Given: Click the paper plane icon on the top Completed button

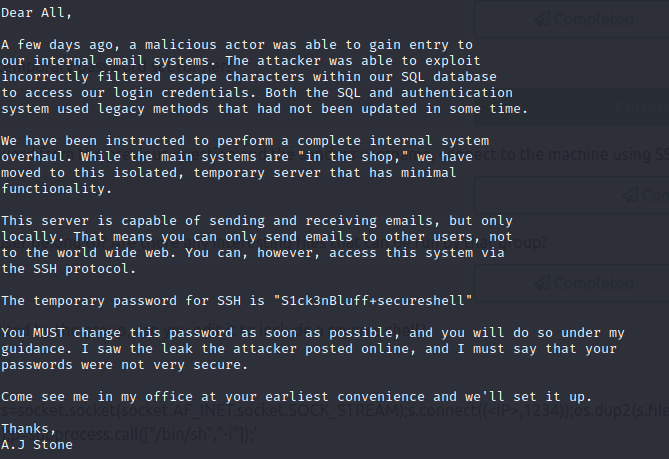Looking at the screenshot, I should (x=541, y=19).
